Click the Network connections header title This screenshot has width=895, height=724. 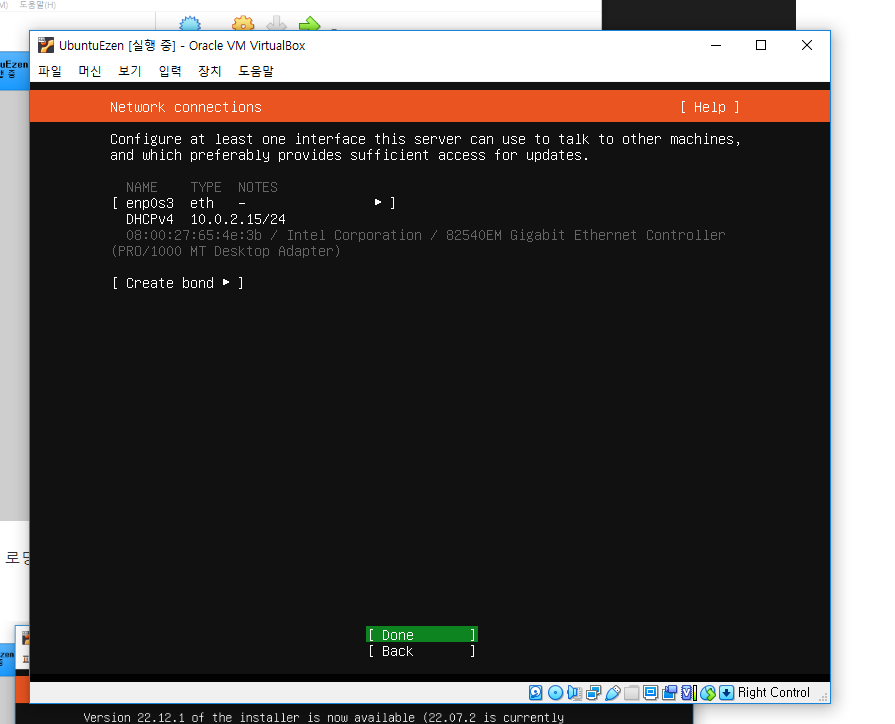[186, 107]
